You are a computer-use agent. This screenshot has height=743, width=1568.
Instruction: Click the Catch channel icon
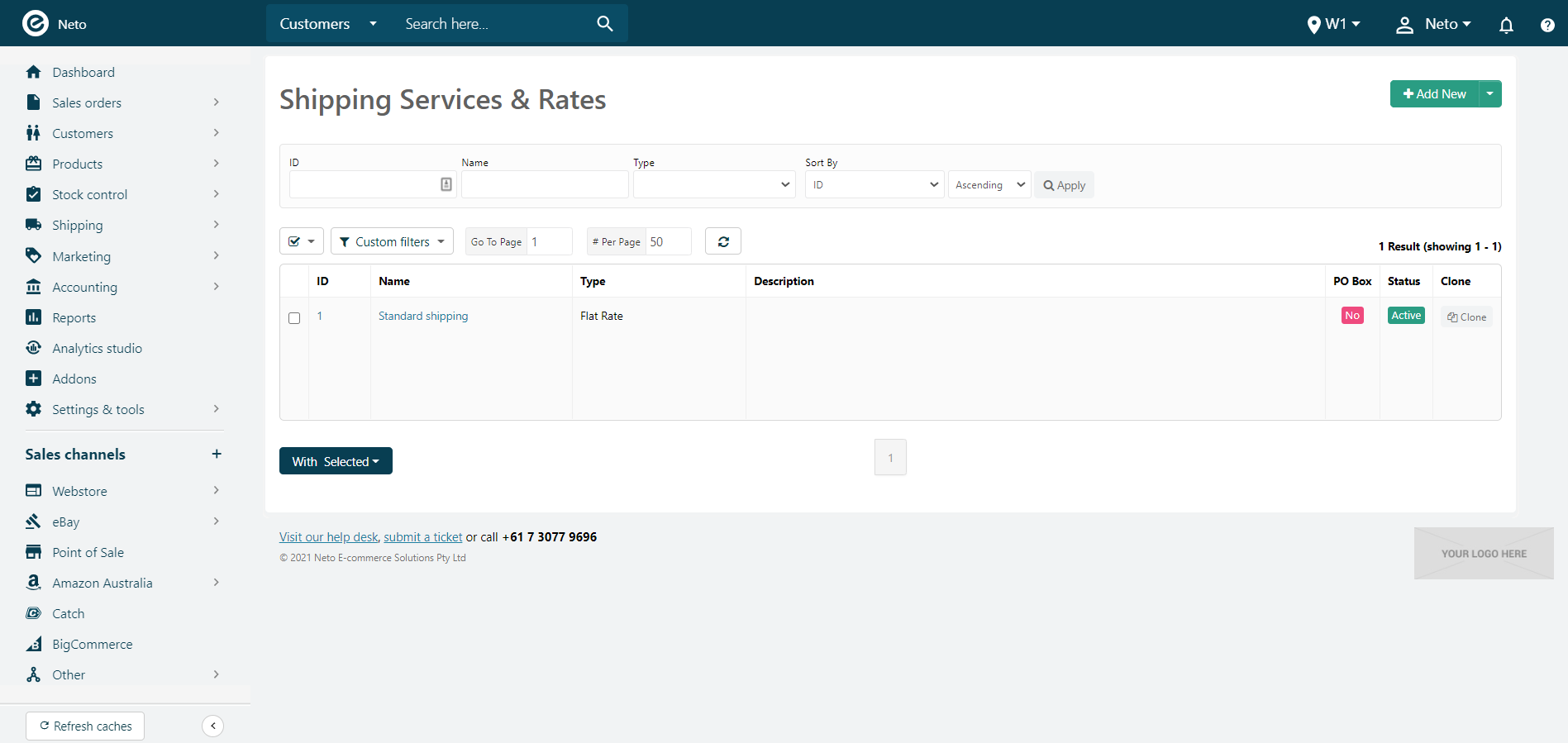click(x=33, y=613)
